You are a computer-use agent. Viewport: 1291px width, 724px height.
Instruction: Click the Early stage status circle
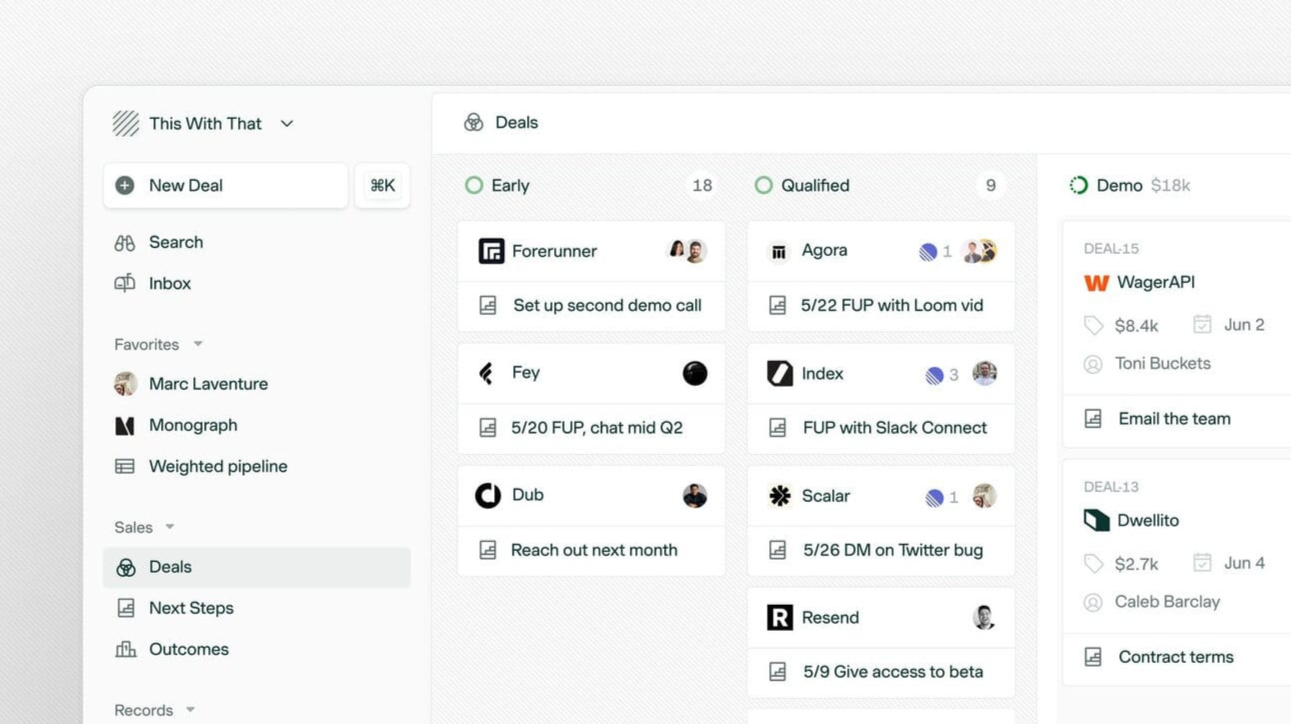click(x=474, y=185)
